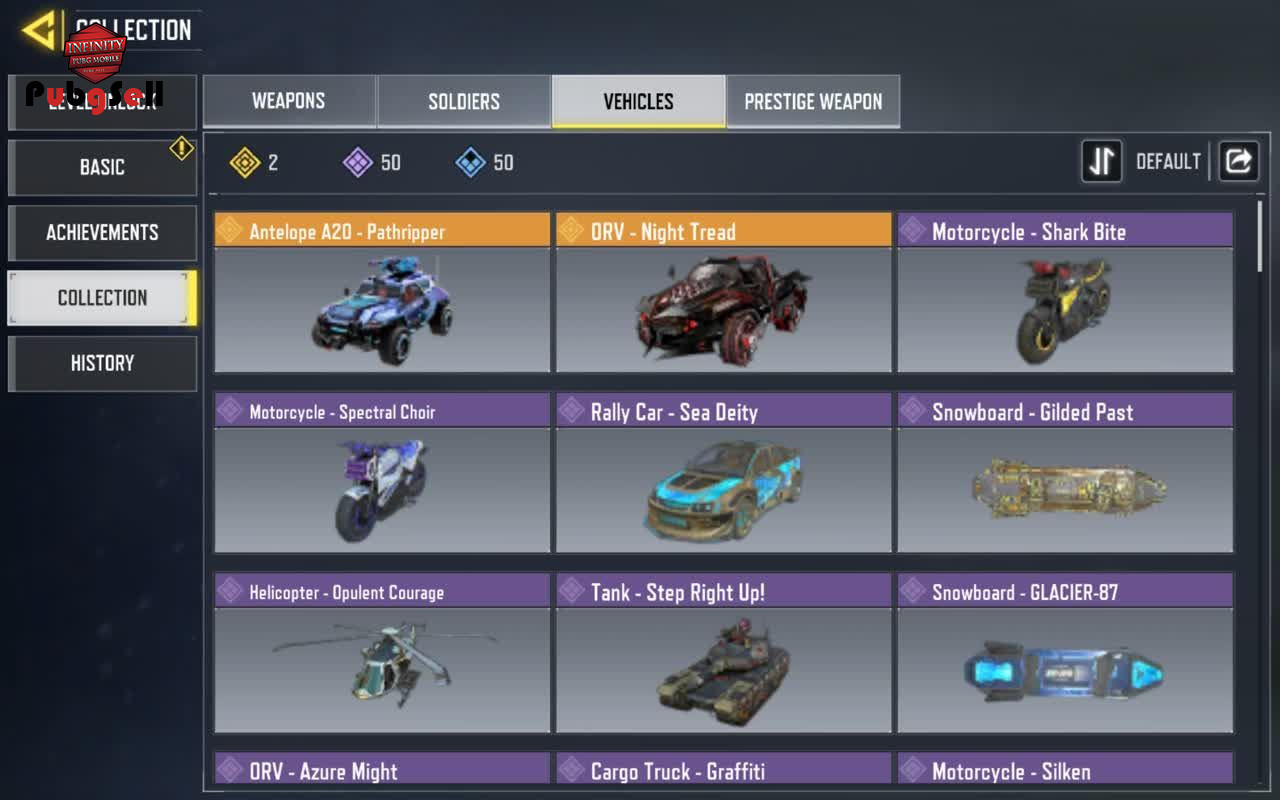Select the Rally Car - Sea Deity card
This screenshot has width=1280, height=800.
724,472
